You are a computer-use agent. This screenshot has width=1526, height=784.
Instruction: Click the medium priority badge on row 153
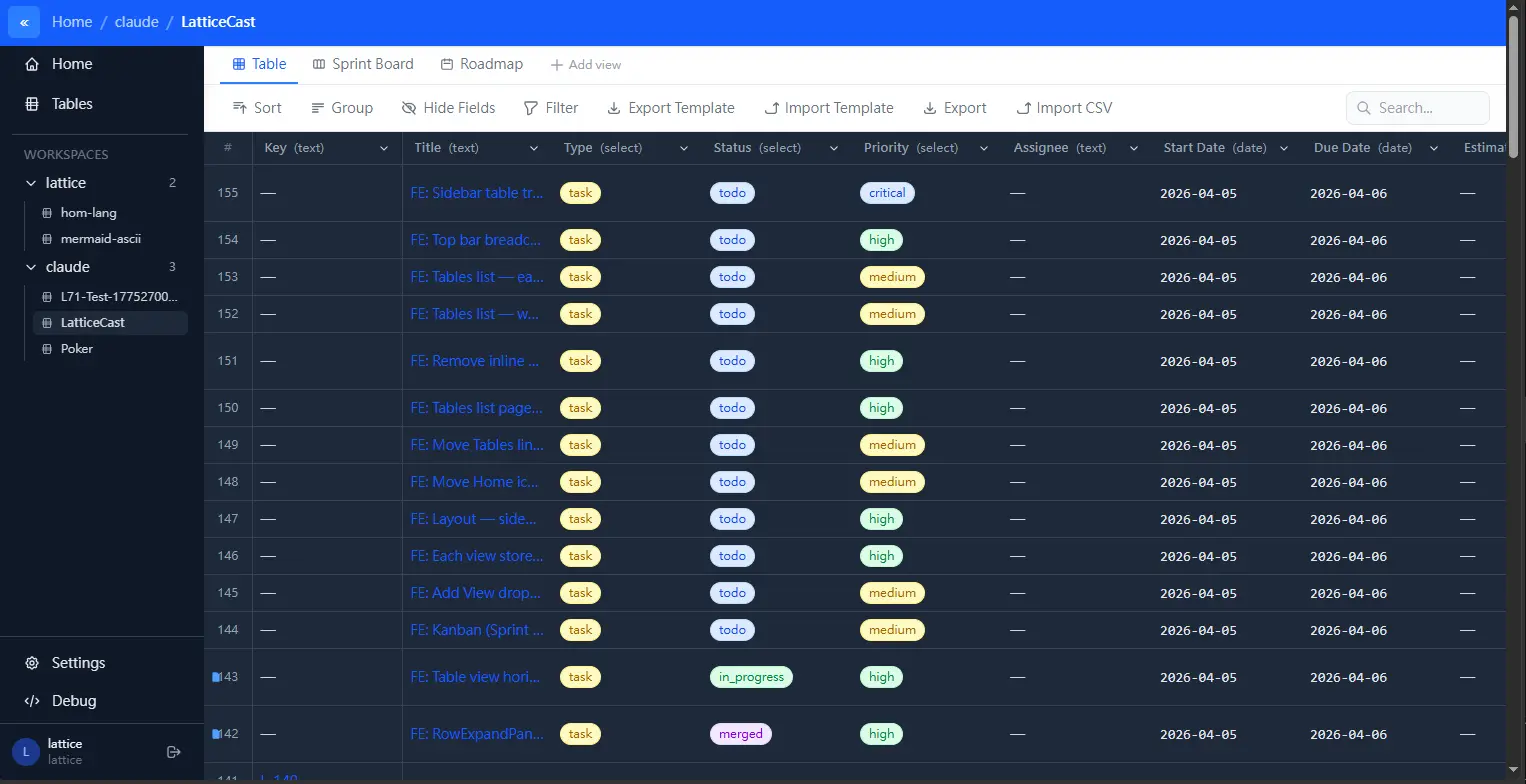pyautogui.click(x=892, y=277)
